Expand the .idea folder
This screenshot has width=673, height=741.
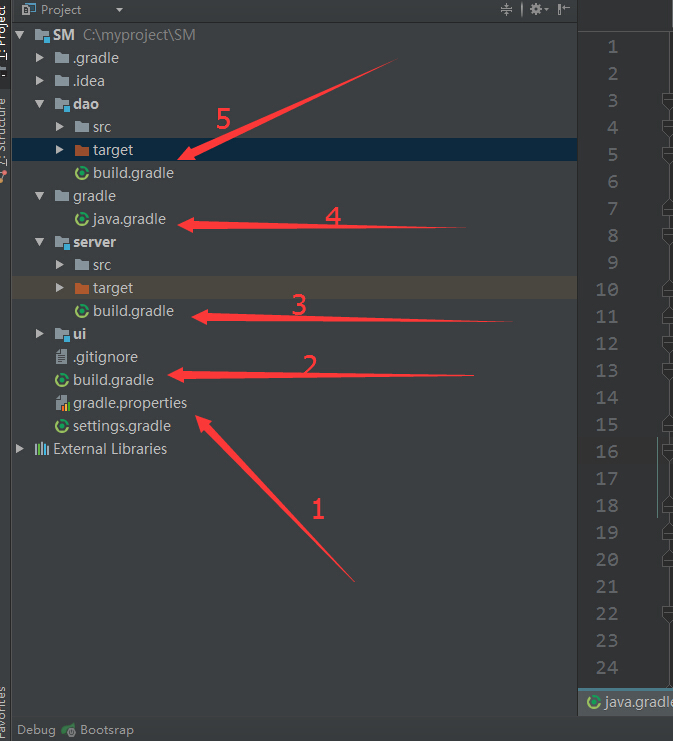coord(40,81)
